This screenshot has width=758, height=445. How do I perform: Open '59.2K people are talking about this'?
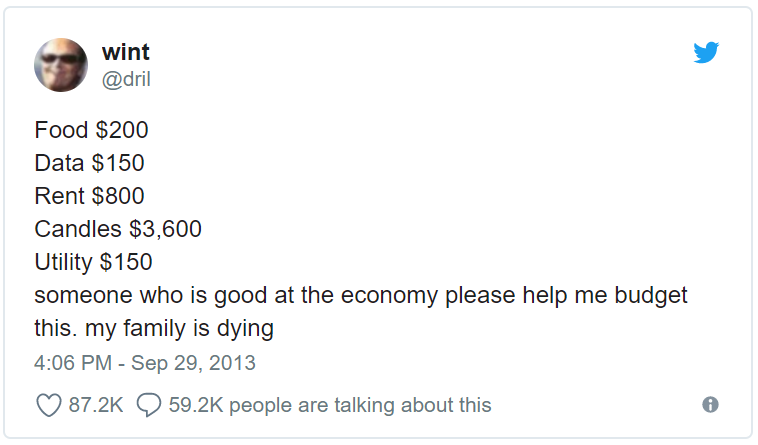(330, 405)
